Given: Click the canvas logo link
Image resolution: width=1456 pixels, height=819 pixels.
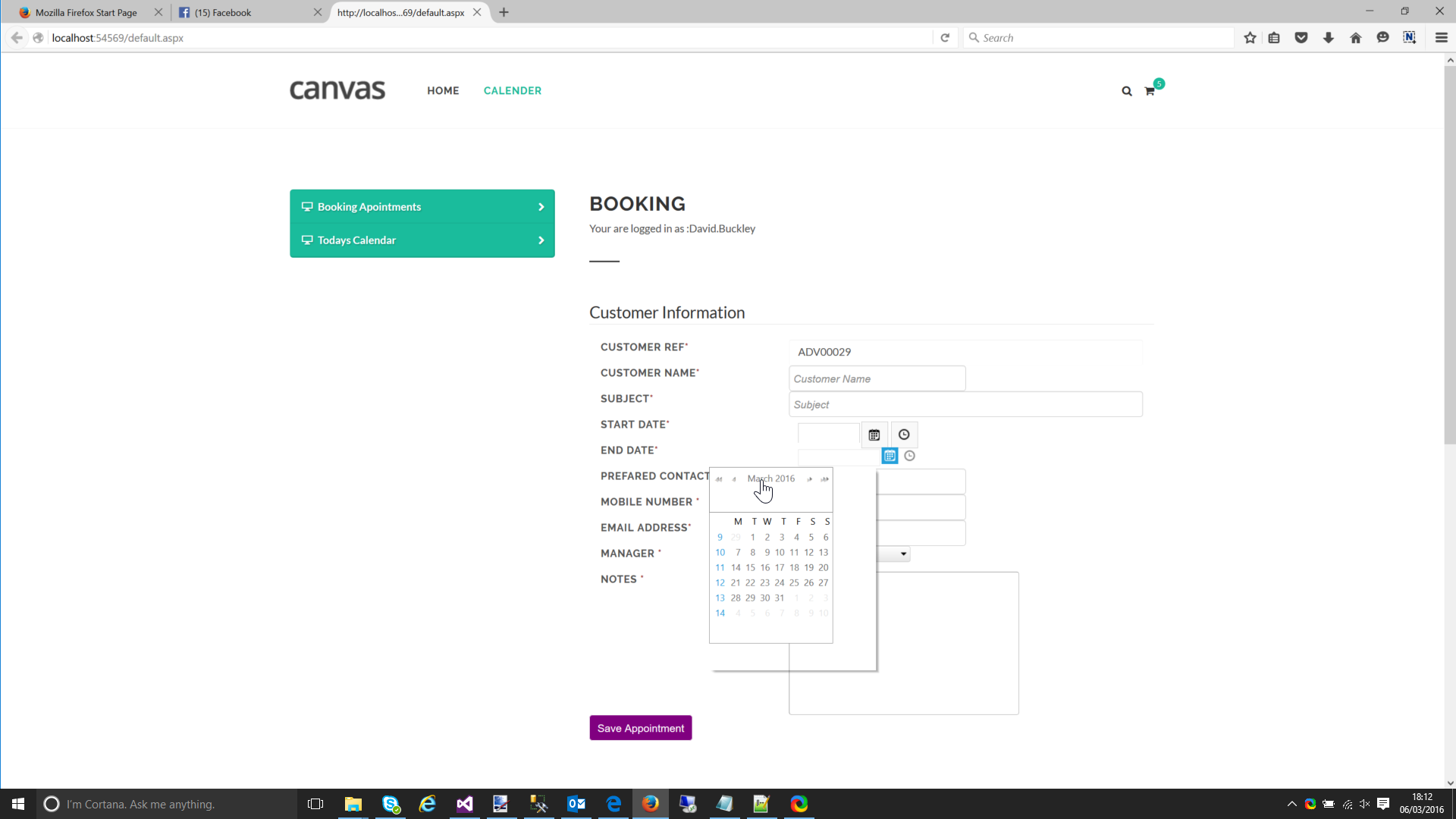Looking at the screenshot, I should [x=337, y=90].
